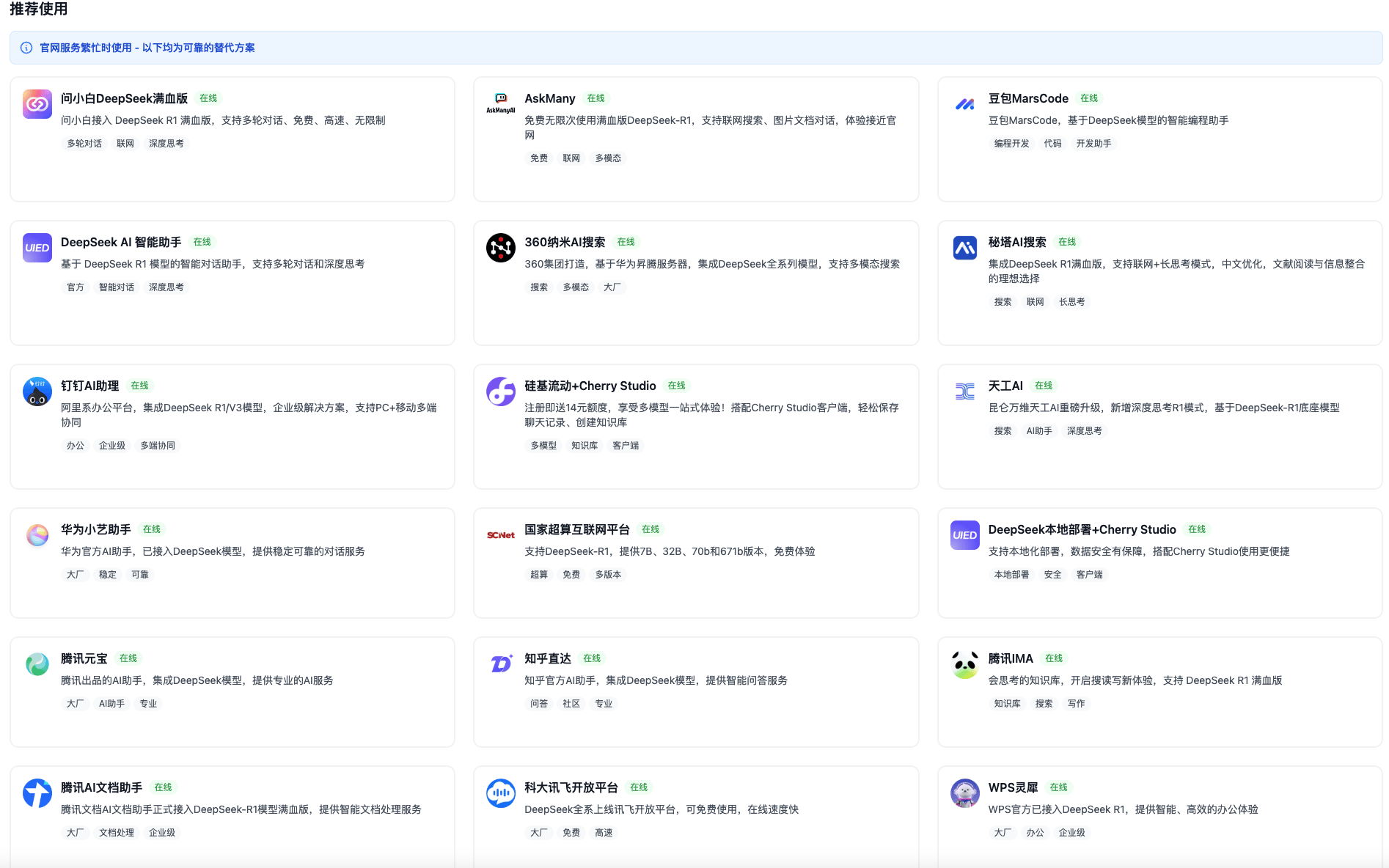Click the 在线 status badge beside 腾讯元宝

coord(128,658)
